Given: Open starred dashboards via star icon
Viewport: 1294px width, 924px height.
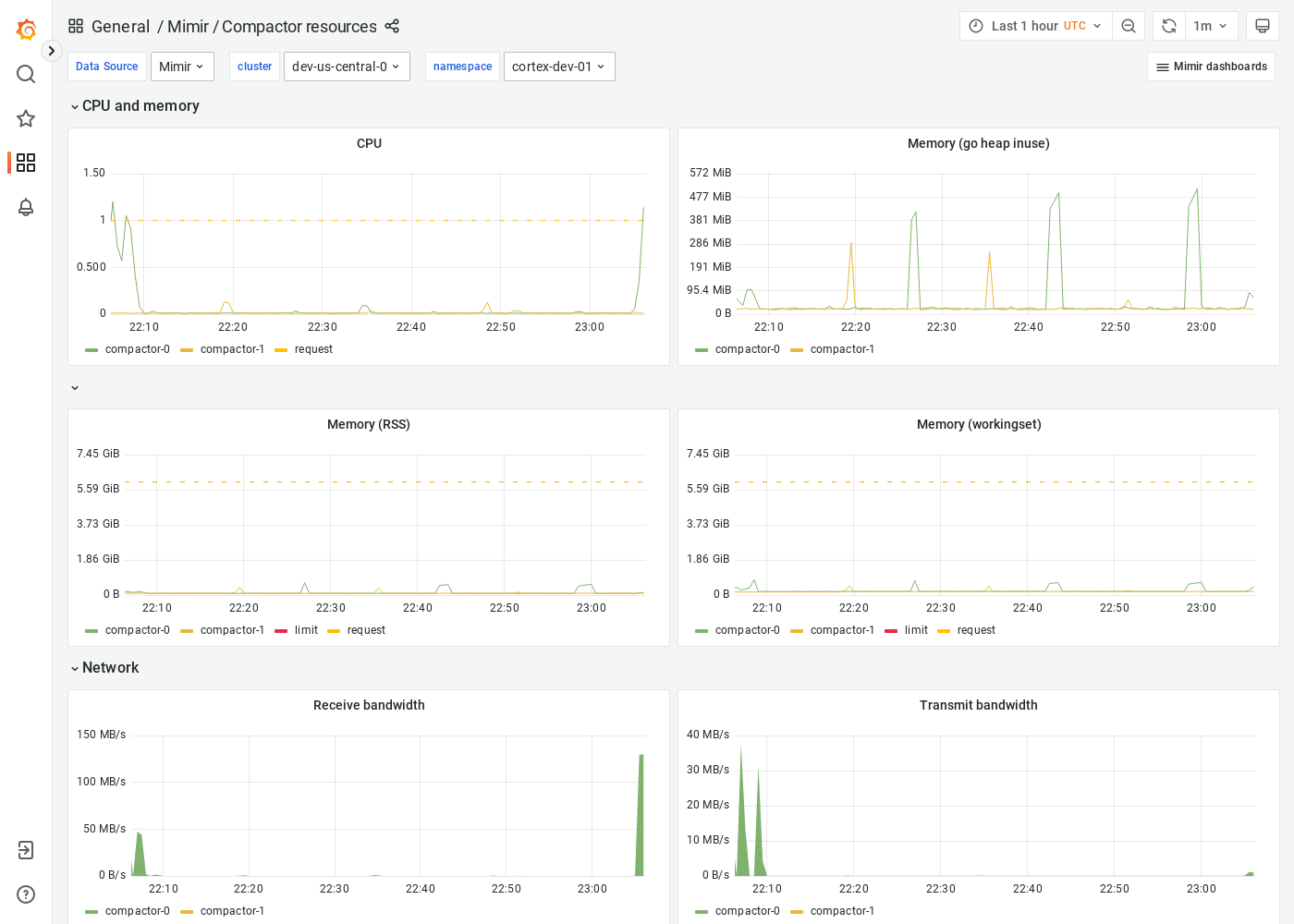Looking at the screenshot, I should pyautogui.click(x=25, y=118).
